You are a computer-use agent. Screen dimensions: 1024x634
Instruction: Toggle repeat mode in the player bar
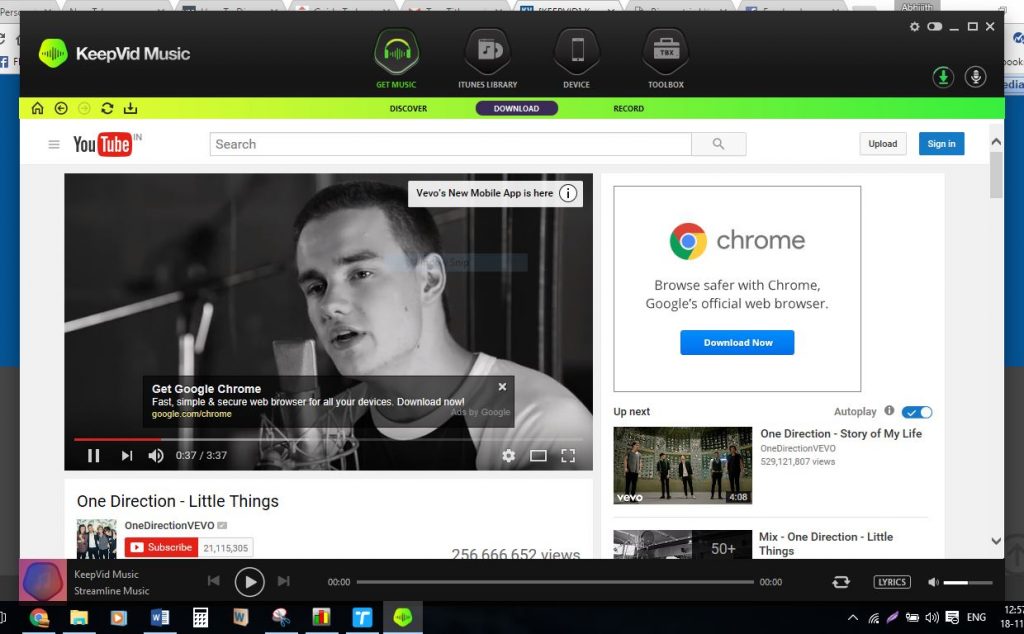pyautogui.click(x=840, y=582)
